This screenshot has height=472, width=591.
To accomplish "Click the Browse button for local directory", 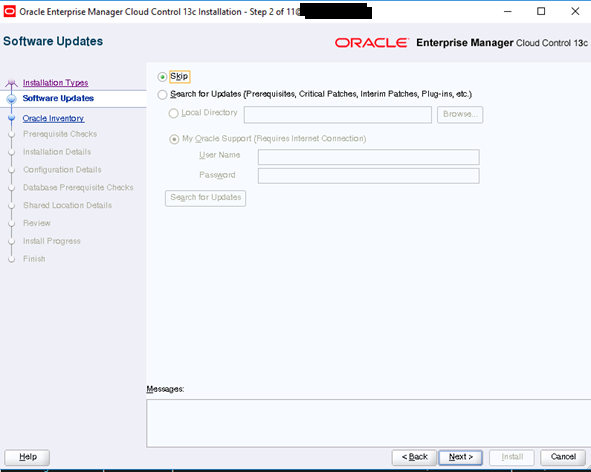I will click(460, 115).
